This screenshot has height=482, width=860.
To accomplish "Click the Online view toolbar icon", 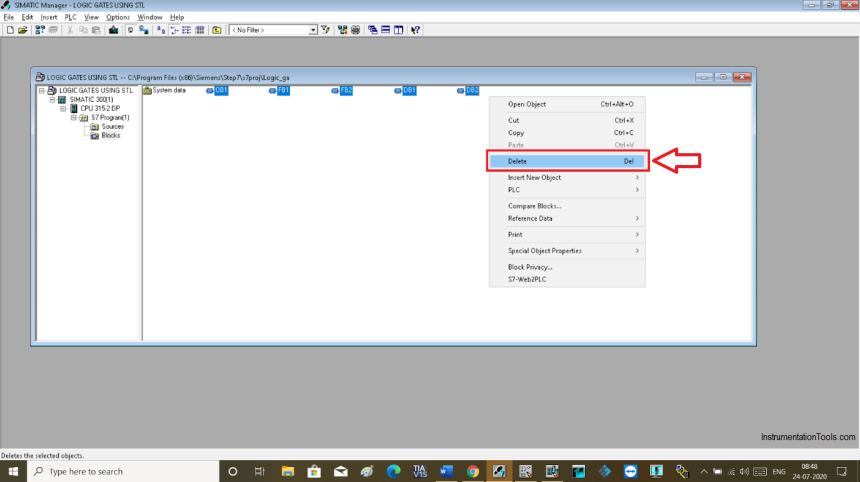I will coord(144,30).
